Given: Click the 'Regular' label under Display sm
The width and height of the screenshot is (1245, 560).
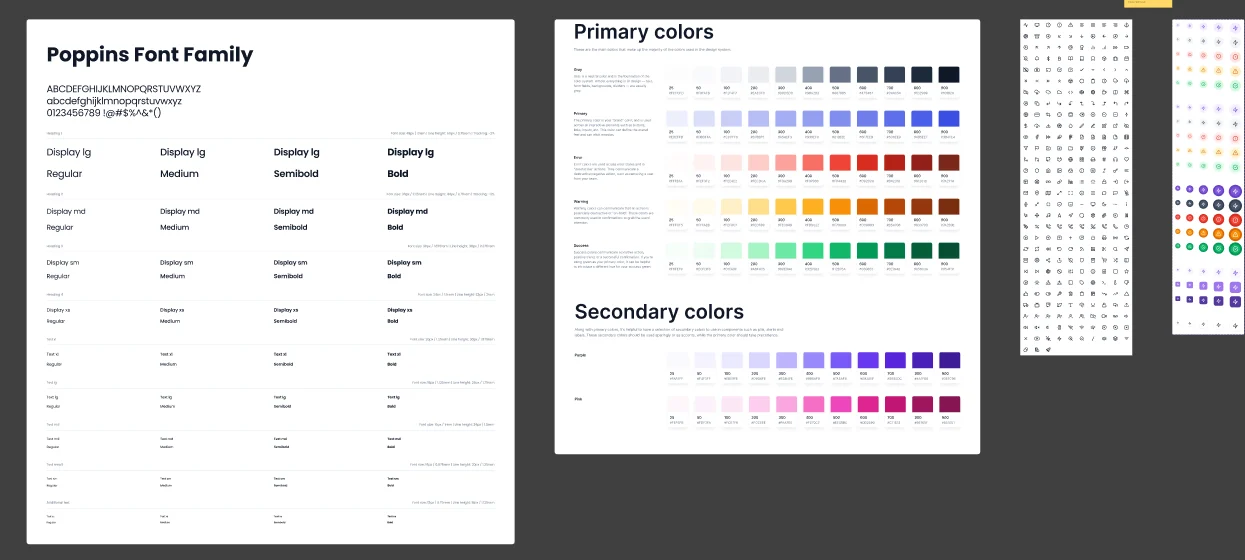Looking at the screenshot, I should pyautogui.click(x=59, y=276).
